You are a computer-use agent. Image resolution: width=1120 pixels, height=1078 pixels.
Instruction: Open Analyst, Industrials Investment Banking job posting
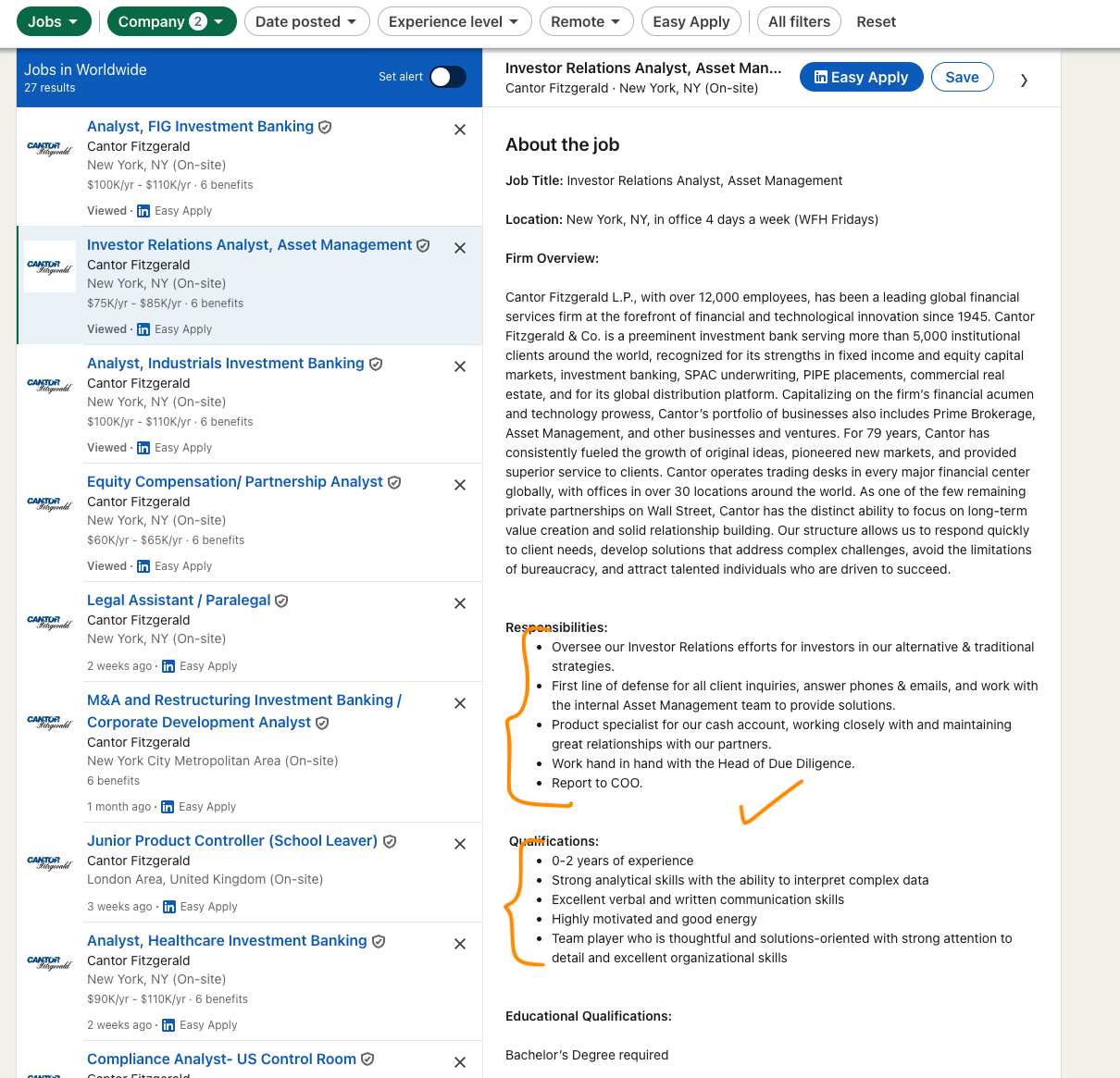pos(226,364)
